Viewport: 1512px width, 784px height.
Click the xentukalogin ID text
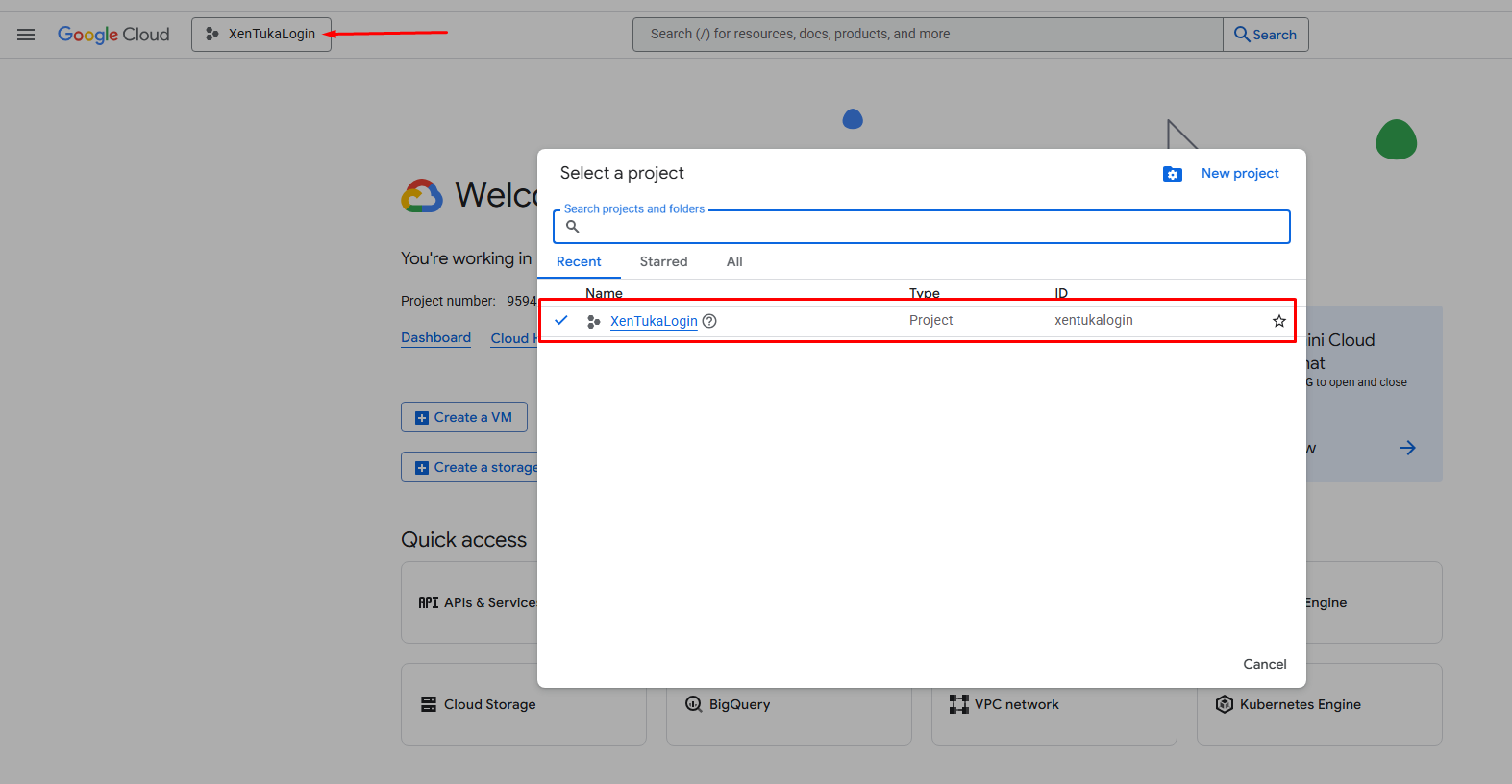[1094, 320]
